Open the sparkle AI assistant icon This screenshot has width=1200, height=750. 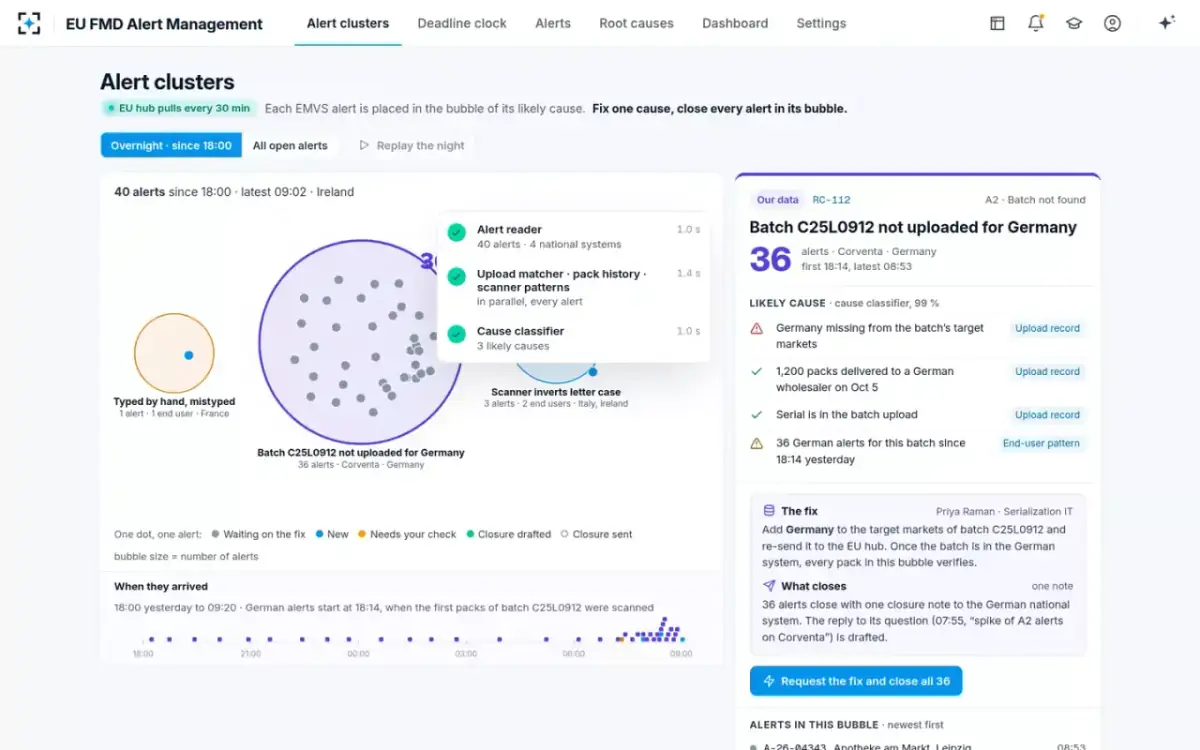1166,23
